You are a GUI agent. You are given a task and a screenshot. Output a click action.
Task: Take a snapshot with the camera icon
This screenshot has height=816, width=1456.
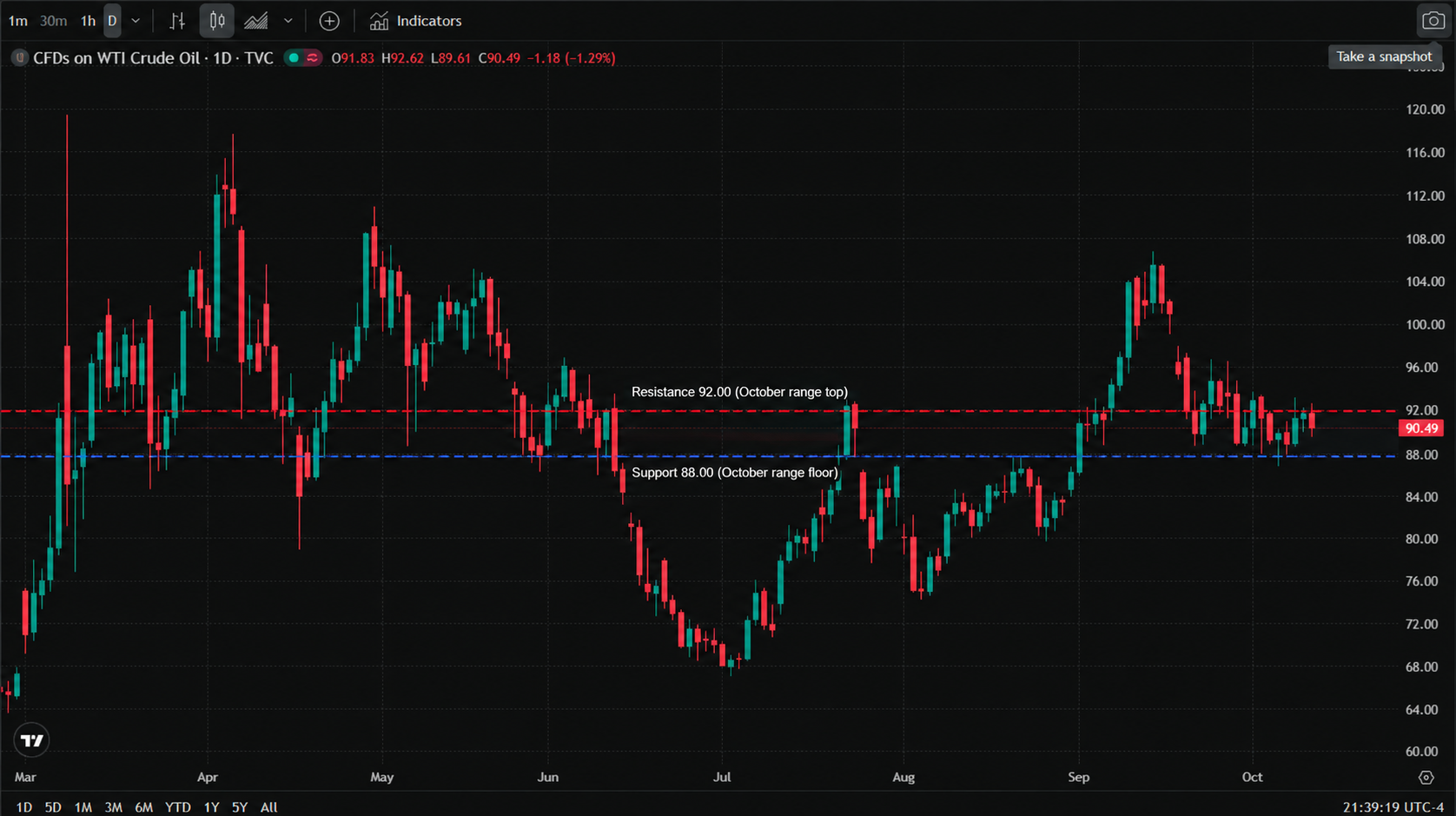1433,21
